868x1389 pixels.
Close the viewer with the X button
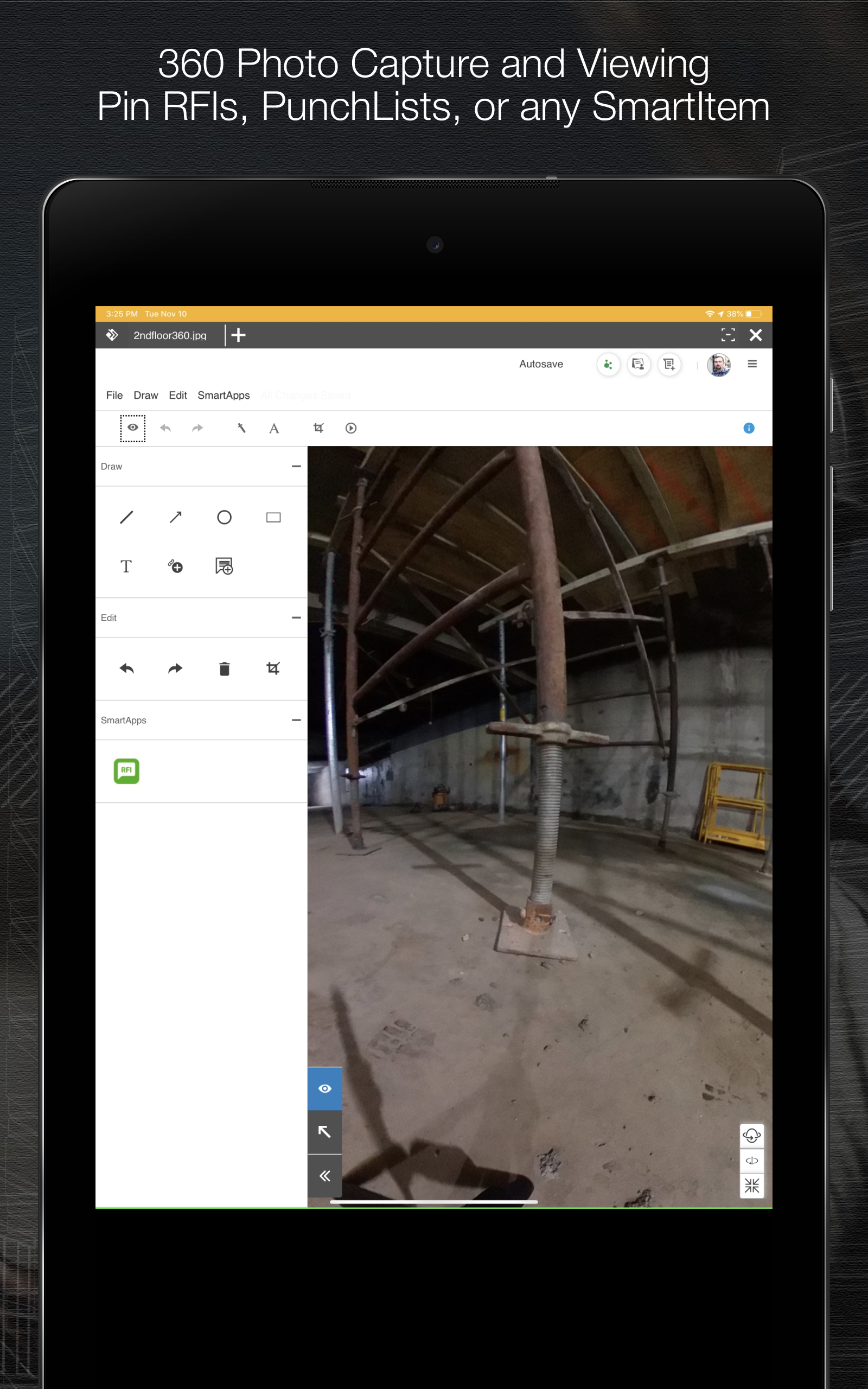[756, 335]
